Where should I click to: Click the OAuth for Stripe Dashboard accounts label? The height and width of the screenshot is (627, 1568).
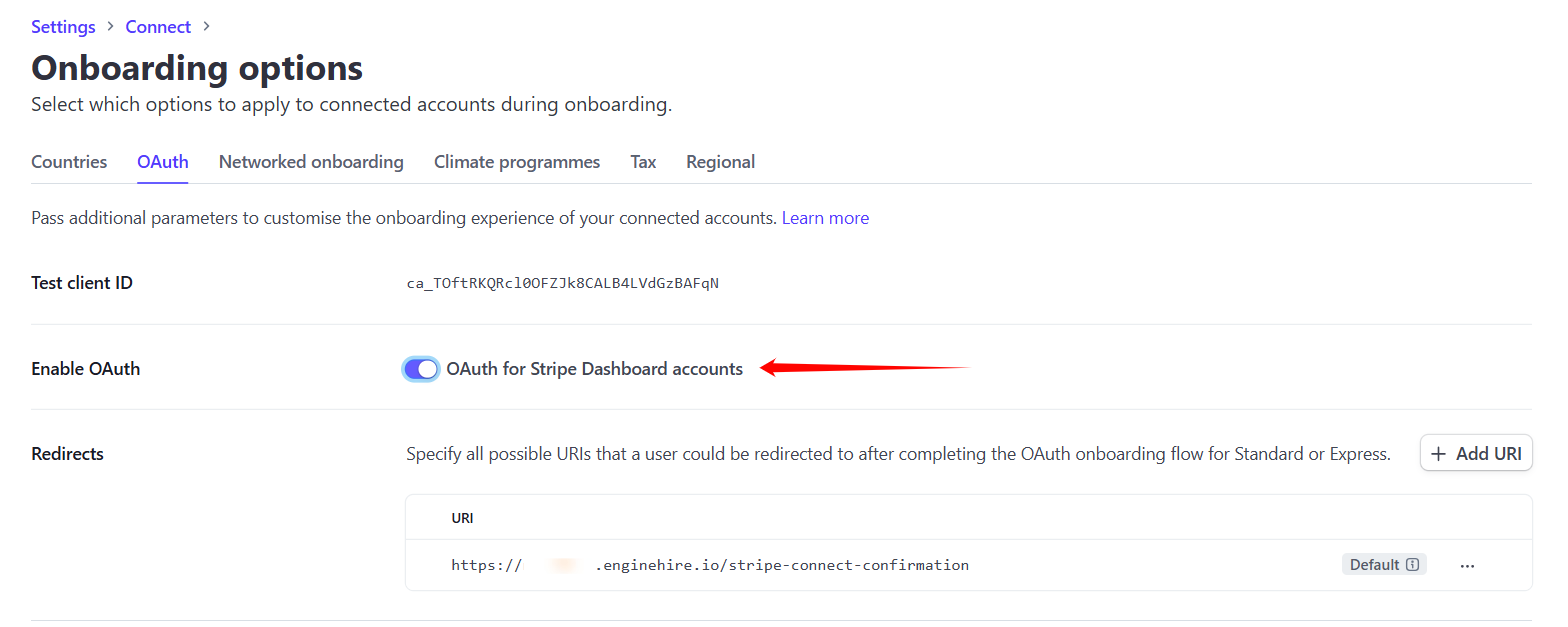[594, 369]
